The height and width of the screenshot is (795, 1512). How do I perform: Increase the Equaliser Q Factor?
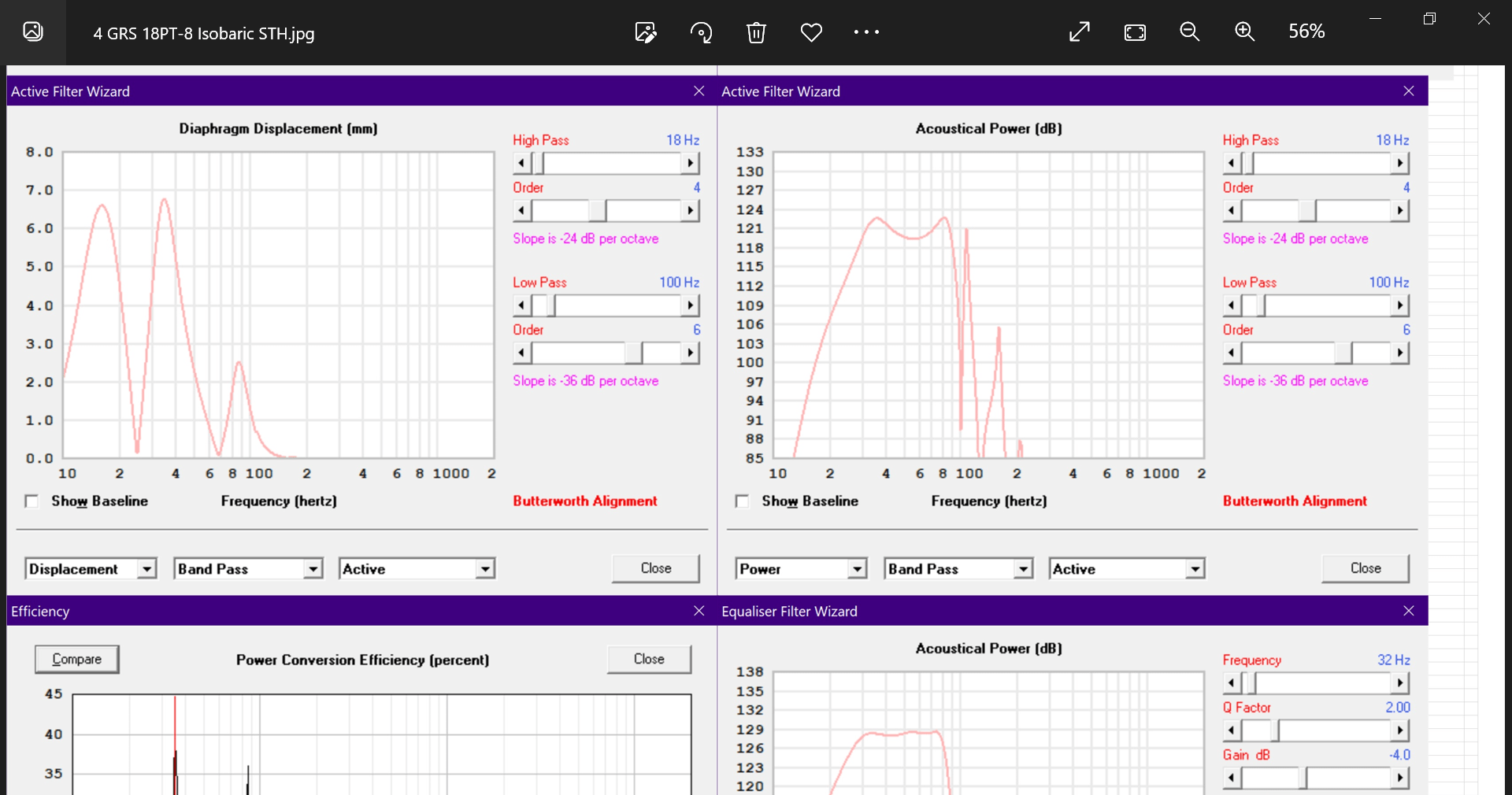point(1400,730)
